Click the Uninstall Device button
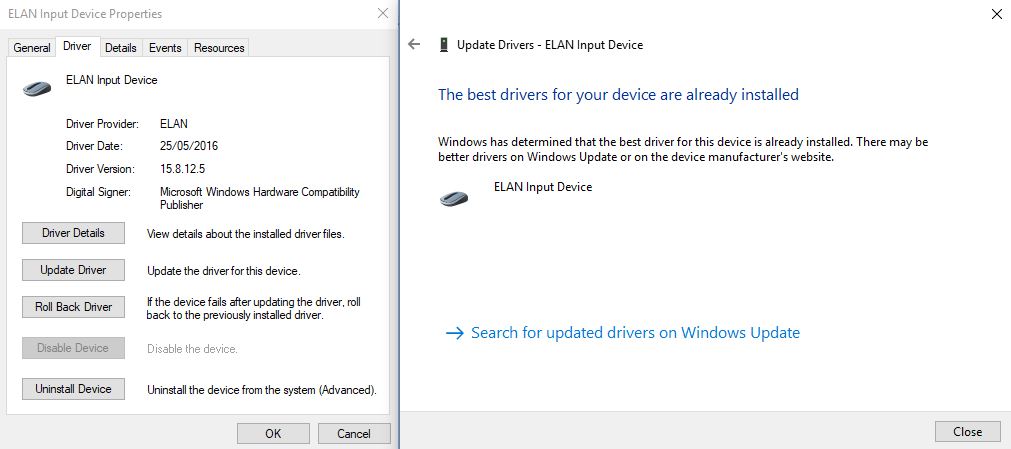The height and width of the screenshot is (449, 1011). [x=74, y=389]
